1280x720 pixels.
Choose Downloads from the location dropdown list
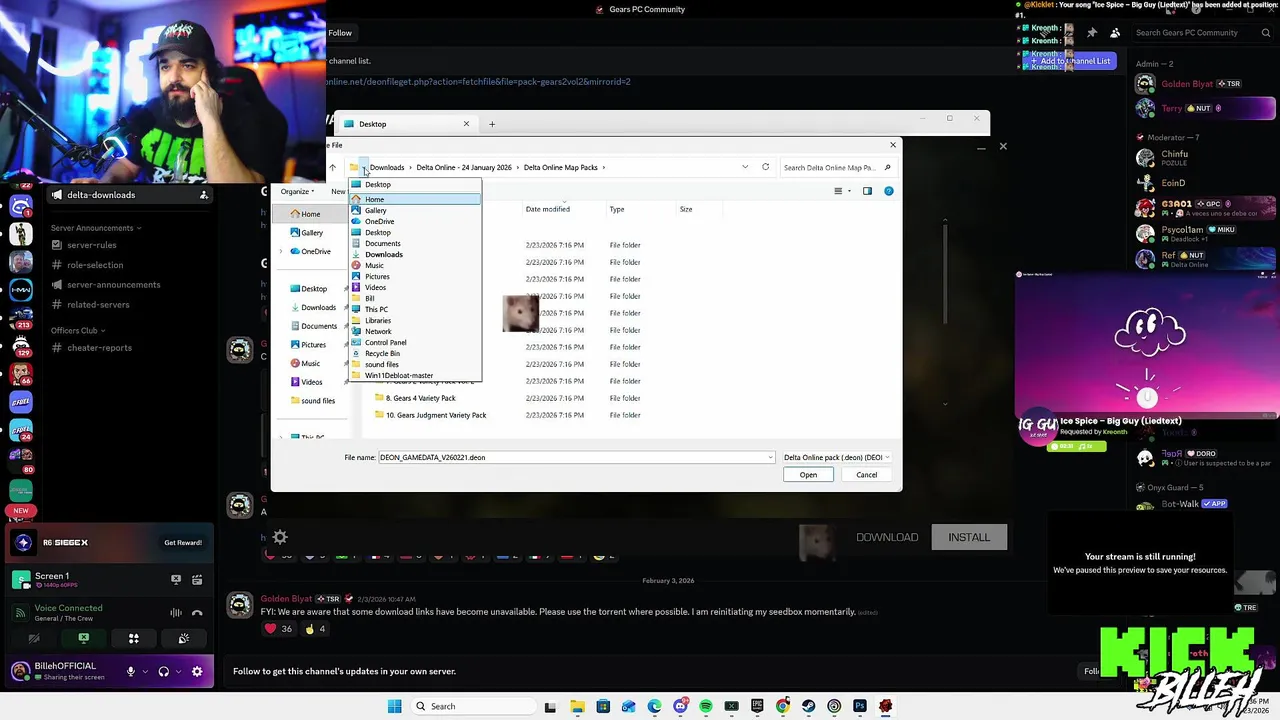point(415,254)
